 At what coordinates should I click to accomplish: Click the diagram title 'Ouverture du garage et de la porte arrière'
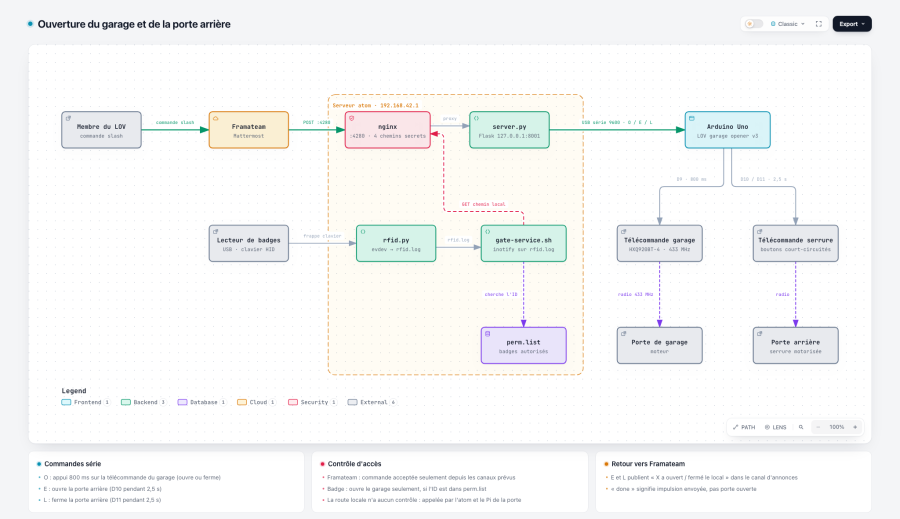click(x=134, y=24)
